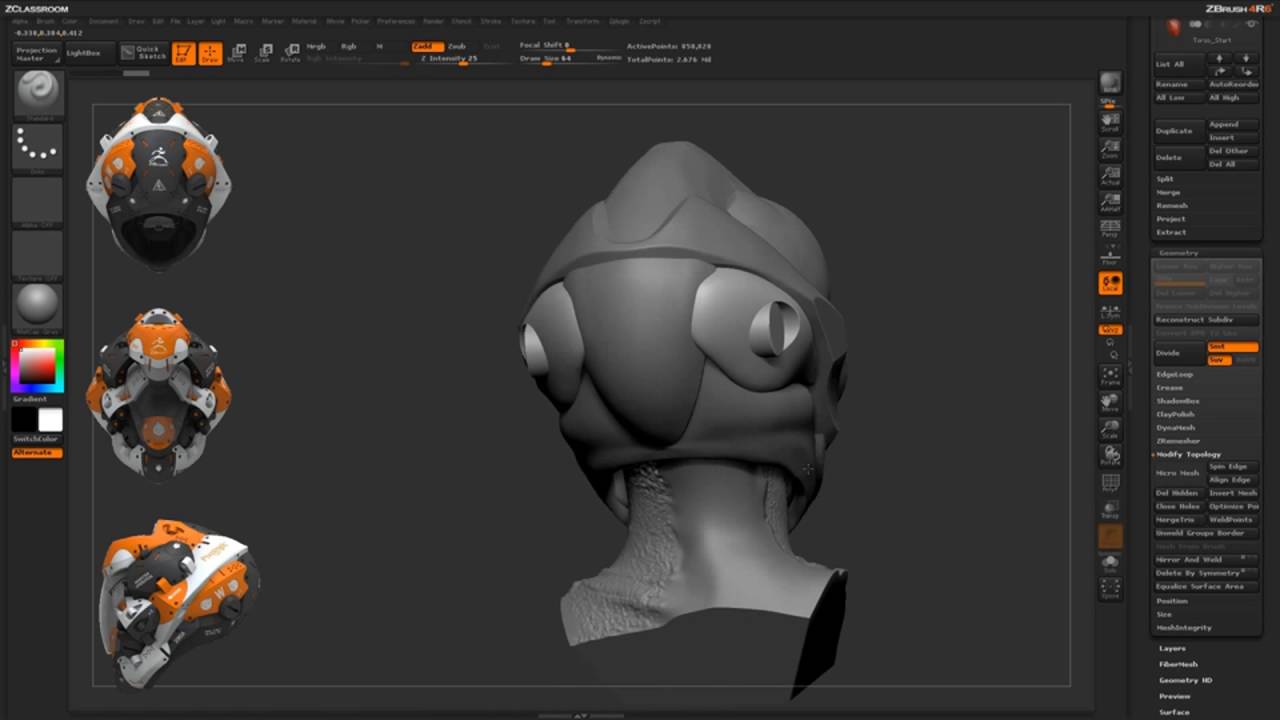Viewport: 1280px width, 720px height.
Task: Click the Duplicate subtool button
Action: pos(1179,131)
